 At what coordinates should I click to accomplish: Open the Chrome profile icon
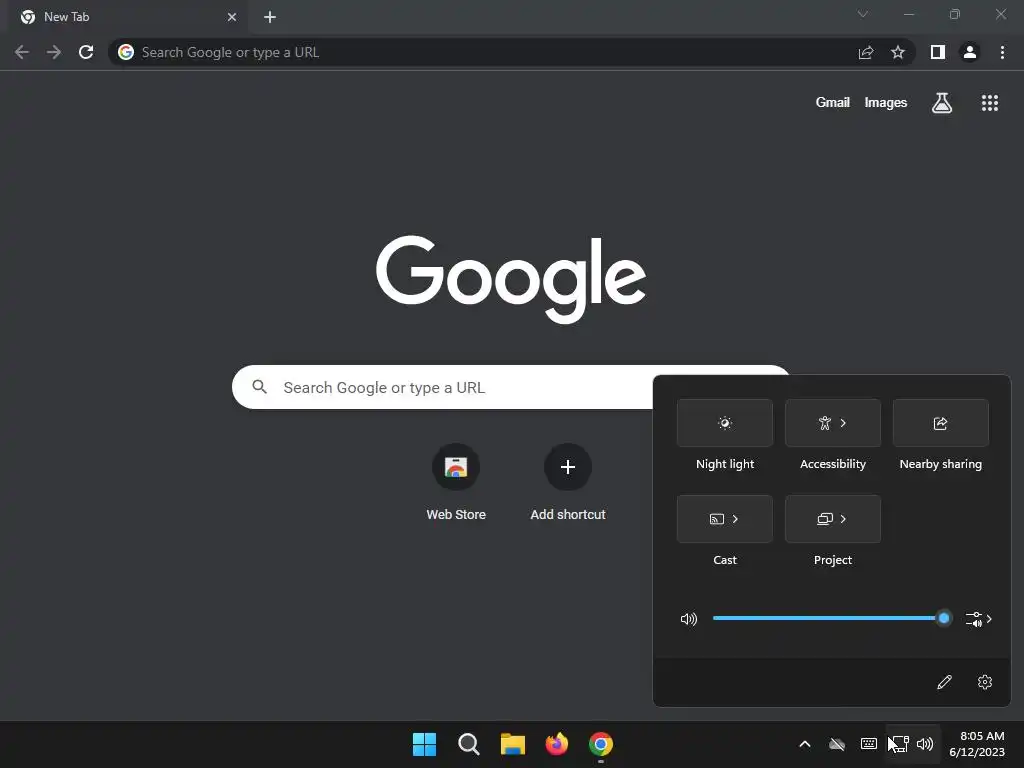(970, 52)
